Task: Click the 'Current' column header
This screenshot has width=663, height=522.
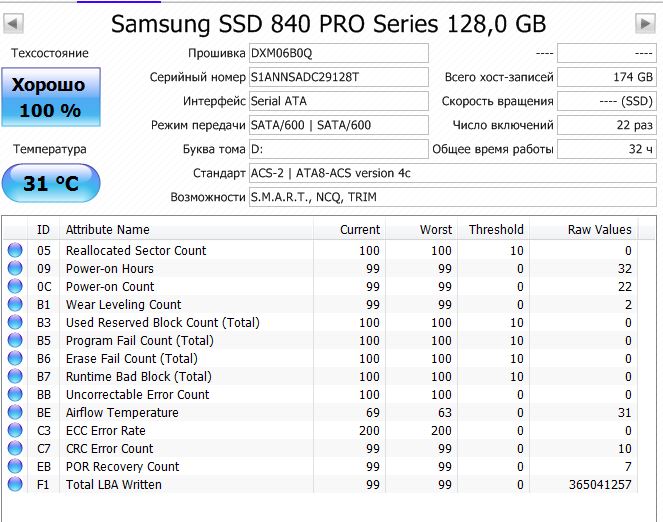Action: 359,229
